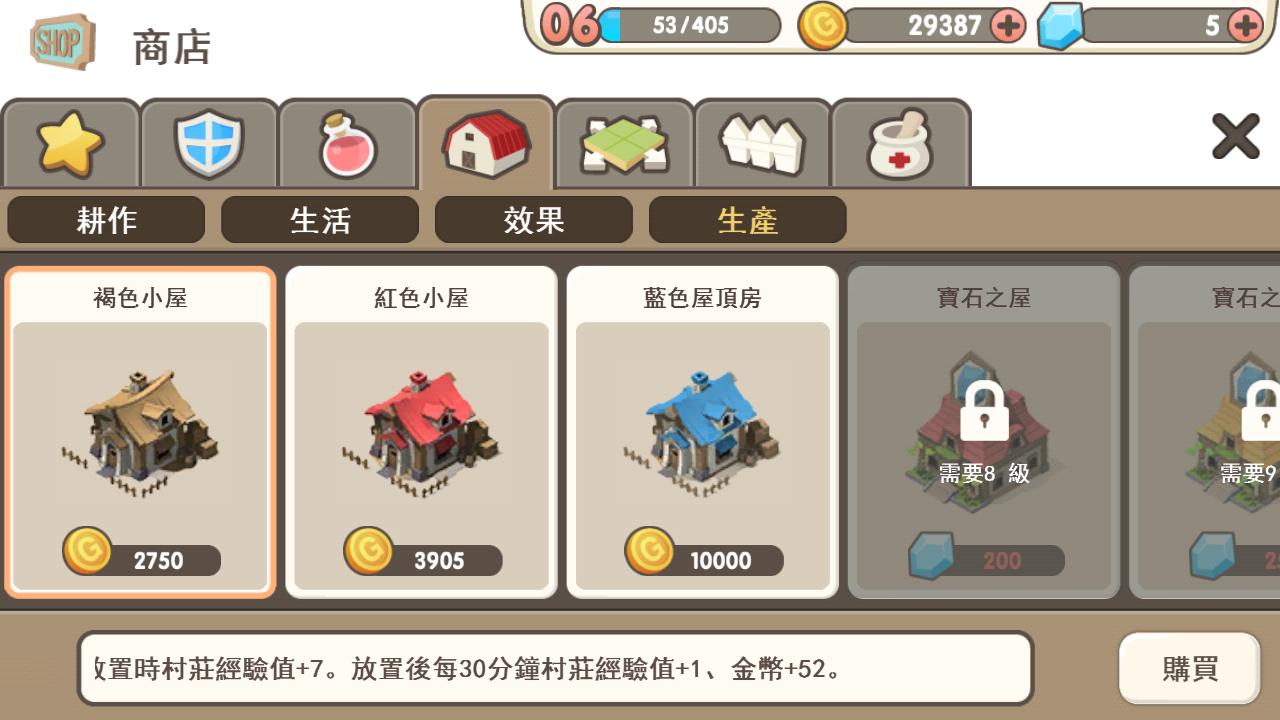Click the locked 寶石之屋 level 8 card
The height and width of the screenshot is (720, 1280).
coord(984,432)
